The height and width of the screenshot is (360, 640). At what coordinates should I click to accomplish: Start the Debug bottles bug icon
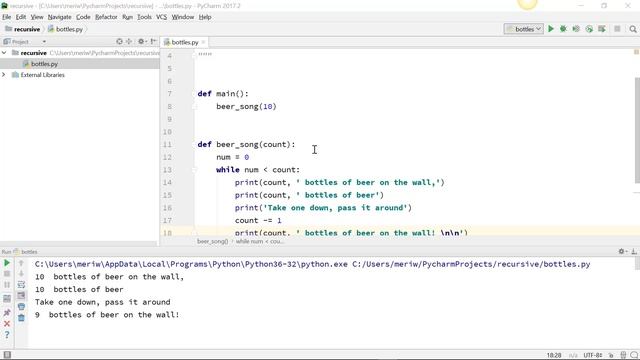(x=563, y=29)
